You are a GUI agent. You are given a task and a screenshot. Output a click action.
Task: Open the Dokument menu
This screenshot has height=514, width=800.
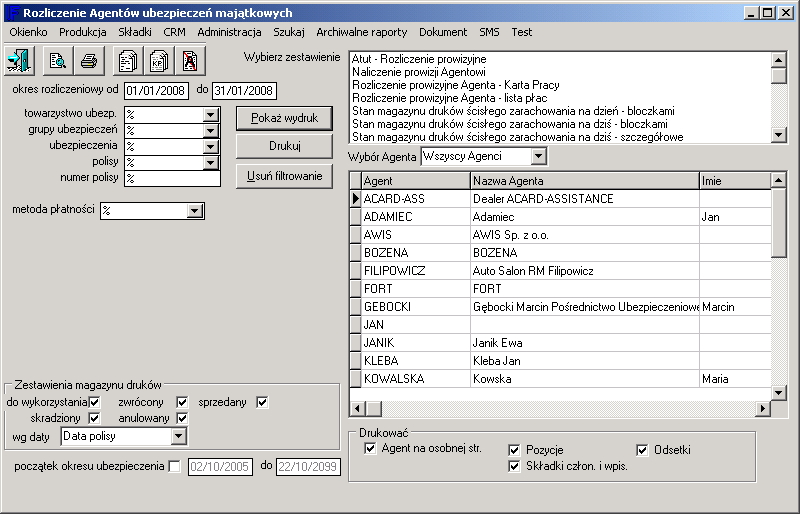pyautogui.click(x=443, y=32)
